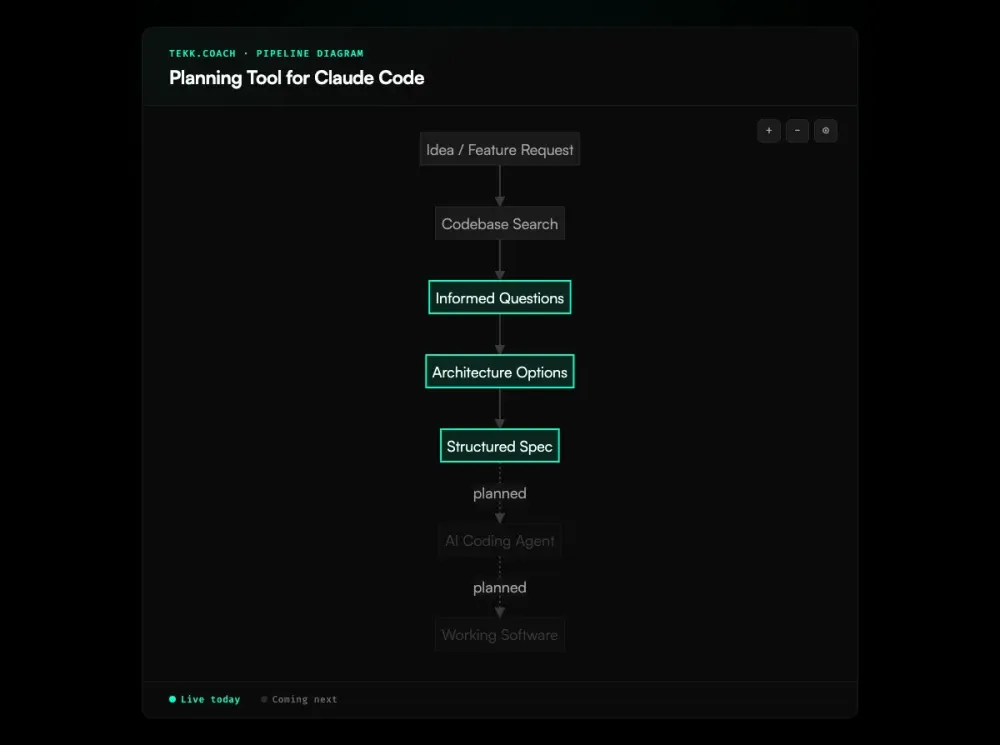Open the PIPELINE DIAGRAM header link
The height and width of the screenshot is (745, 1000).
[310, 53]
